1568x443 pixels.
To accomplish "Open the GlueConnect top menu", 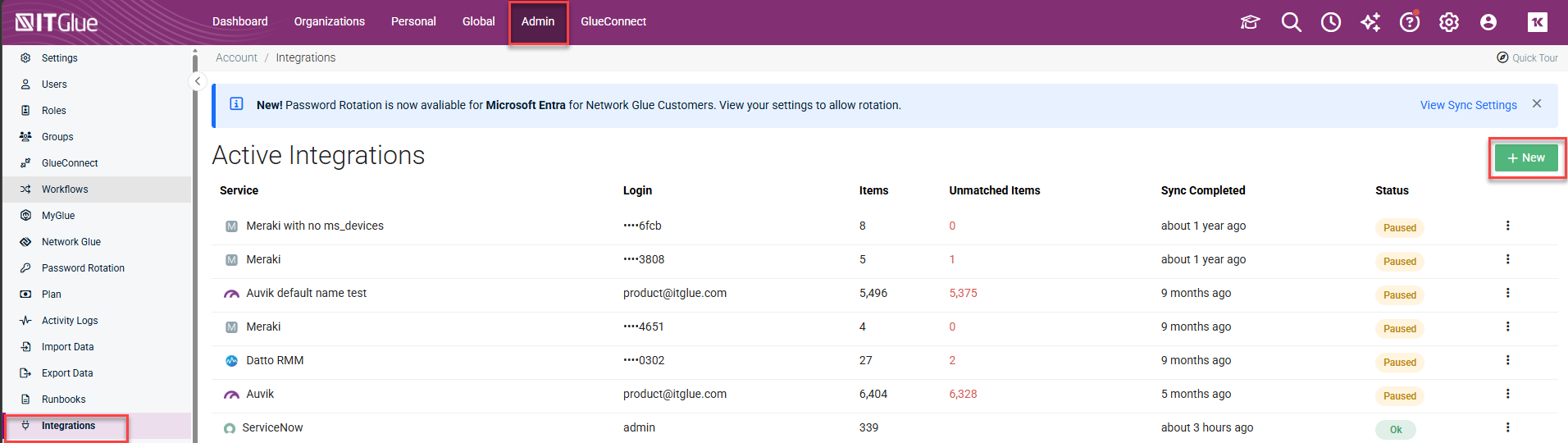I will pyautogui.click(x=613, y=21).
